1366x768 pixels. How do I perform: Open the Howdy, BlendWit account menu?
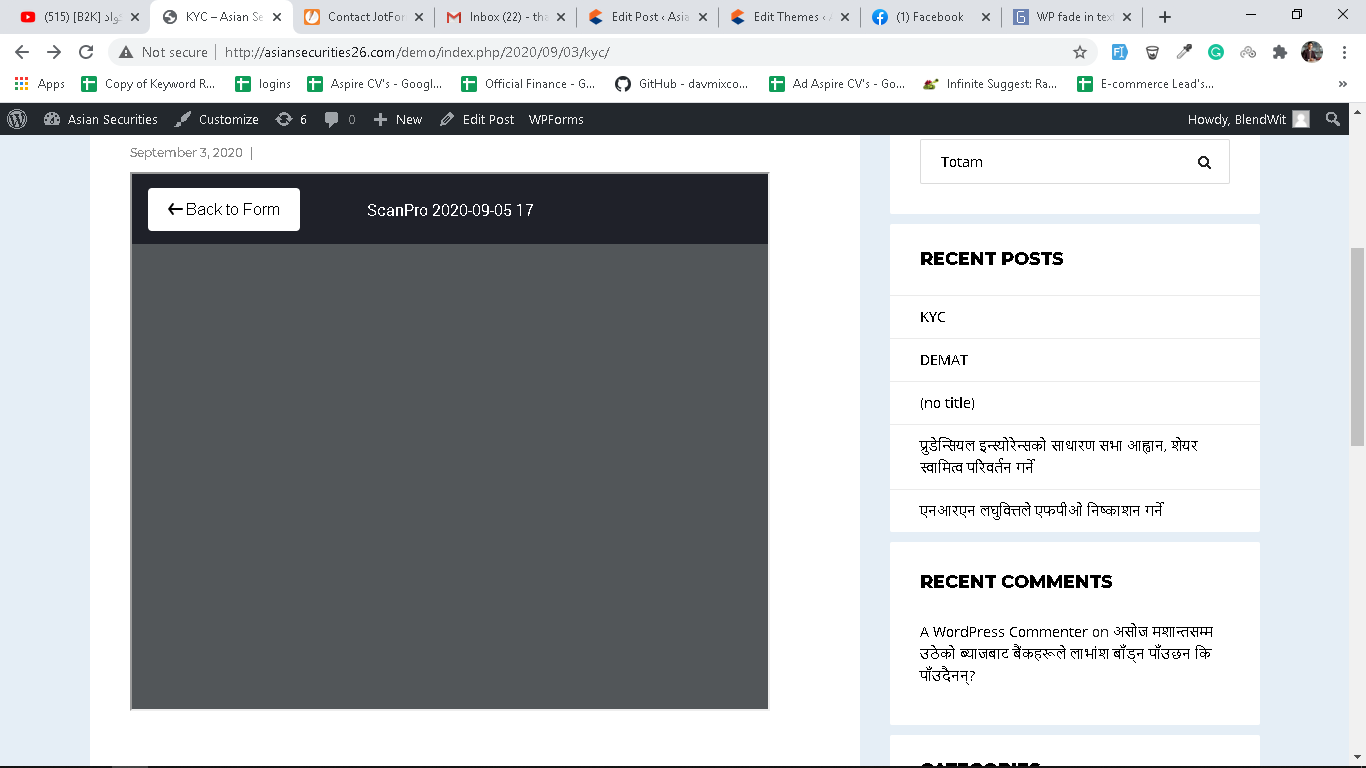click(x=1248, y=119)
